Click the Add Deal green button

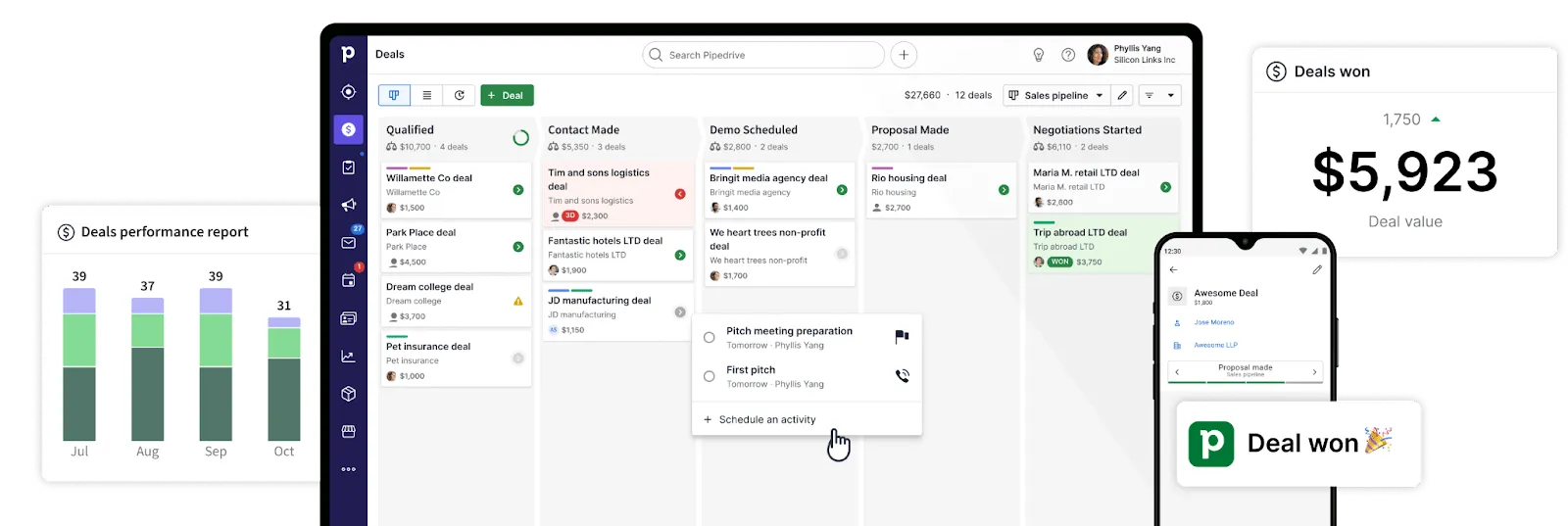(x=507, y=95)
